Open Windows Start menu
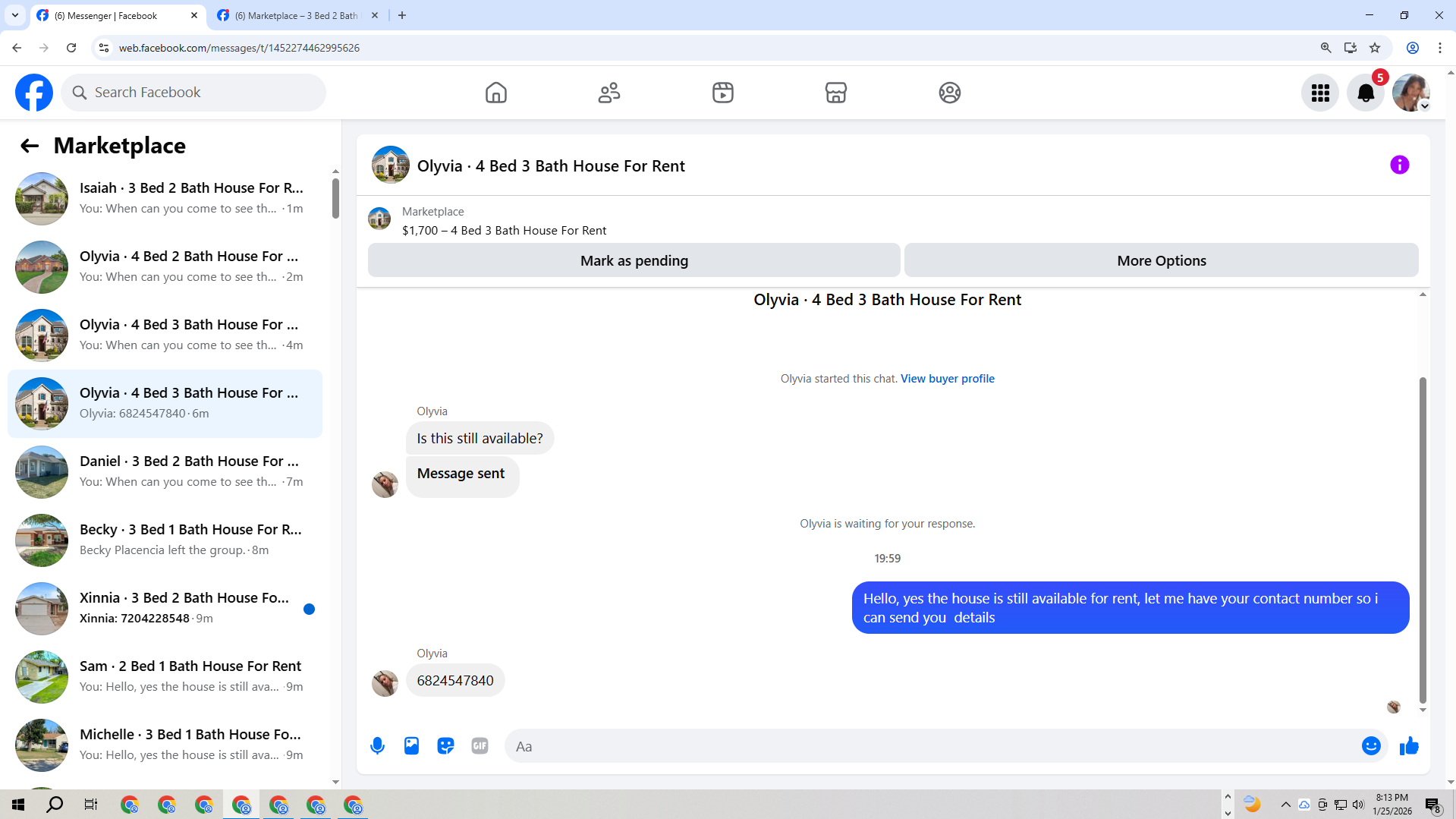The image size is (1456, 819). 18,805
